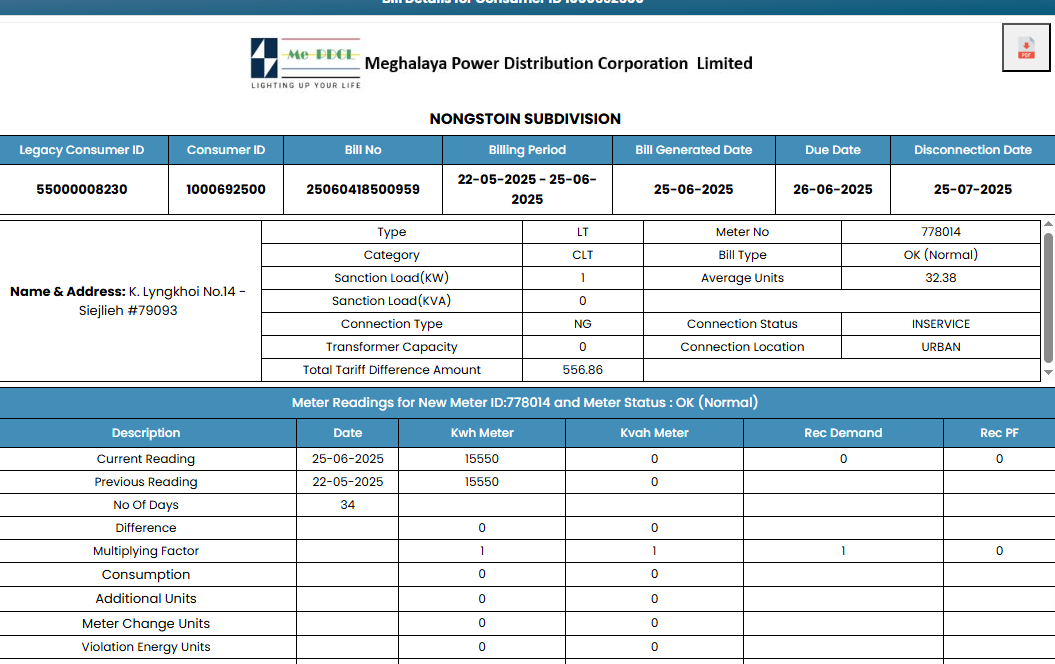Image resolution: width=1055 pixels, height=664 pixels.
Task: Select the Category value CLT
Action: 583,255
